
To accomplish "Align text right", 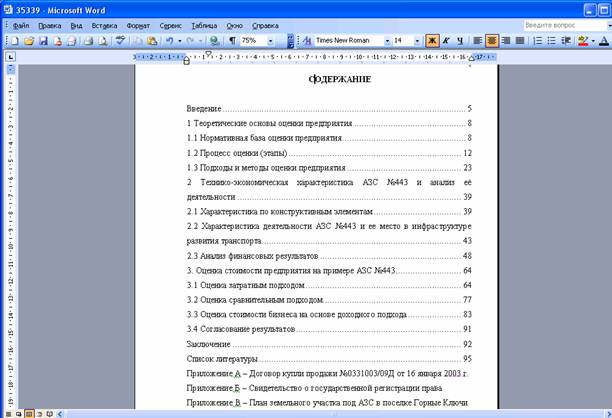I will pyautogui.click(x=506, y=41).
